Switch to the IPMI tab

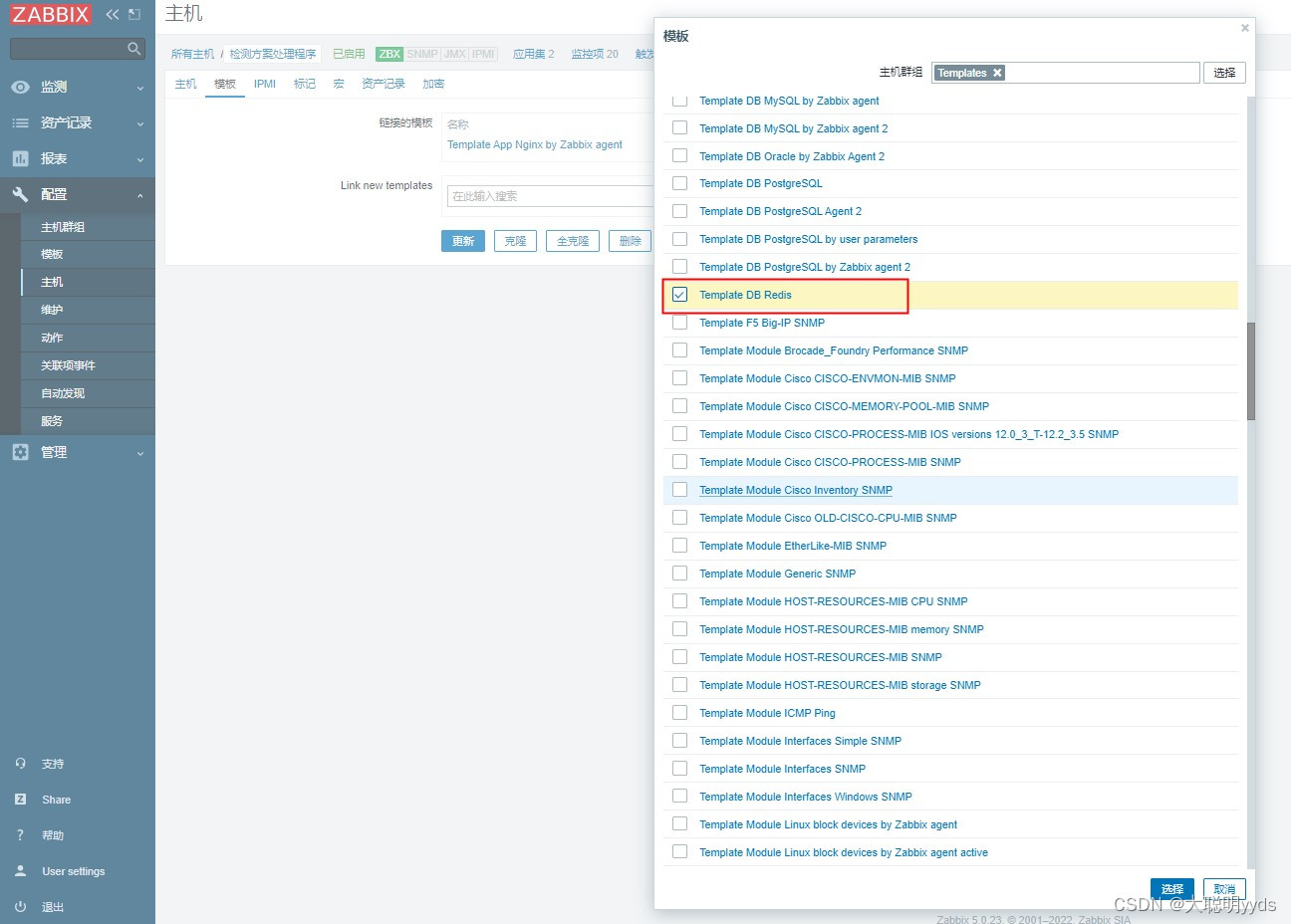click(265, 84)
